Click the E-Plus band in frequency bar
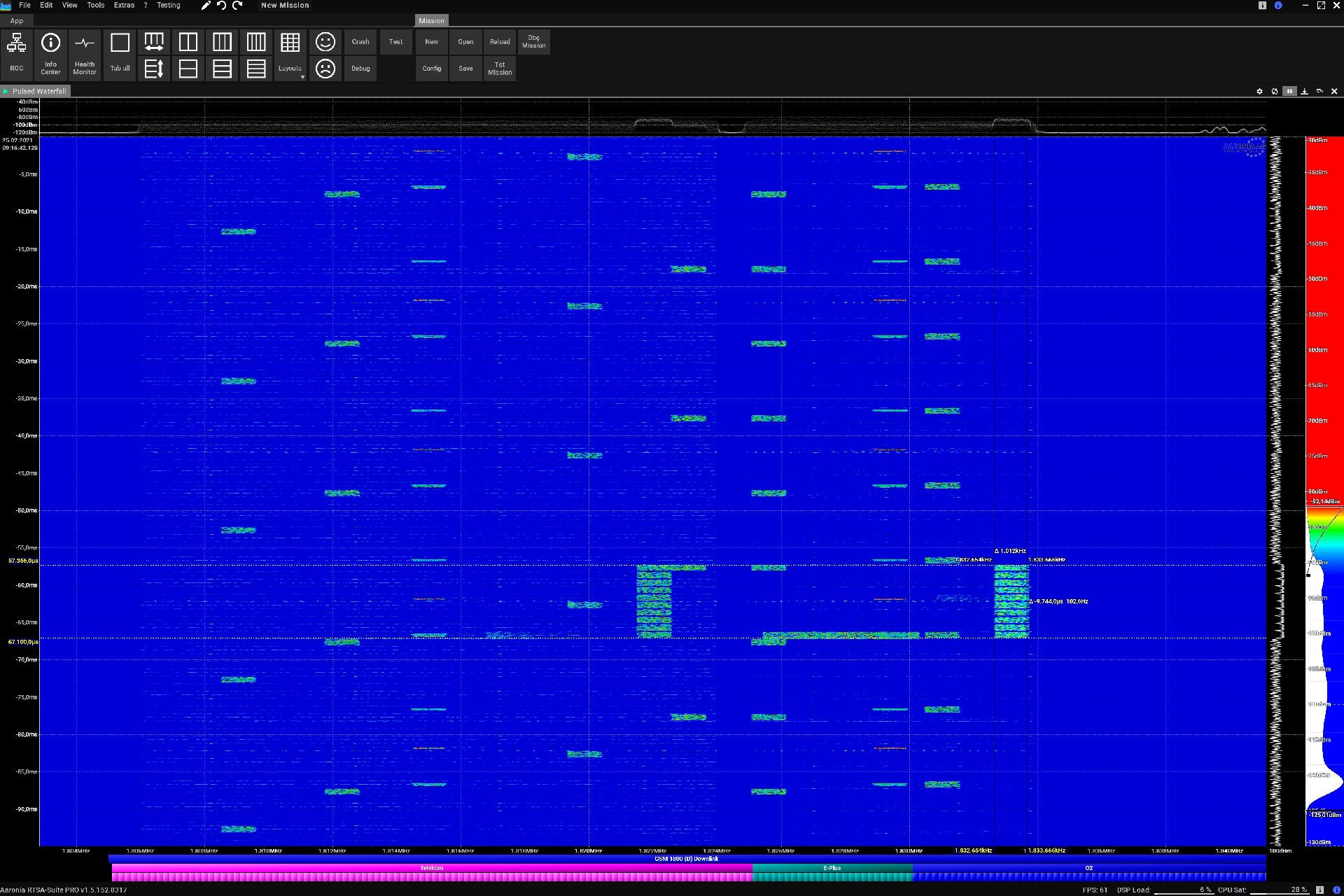 tap(832, 868)
